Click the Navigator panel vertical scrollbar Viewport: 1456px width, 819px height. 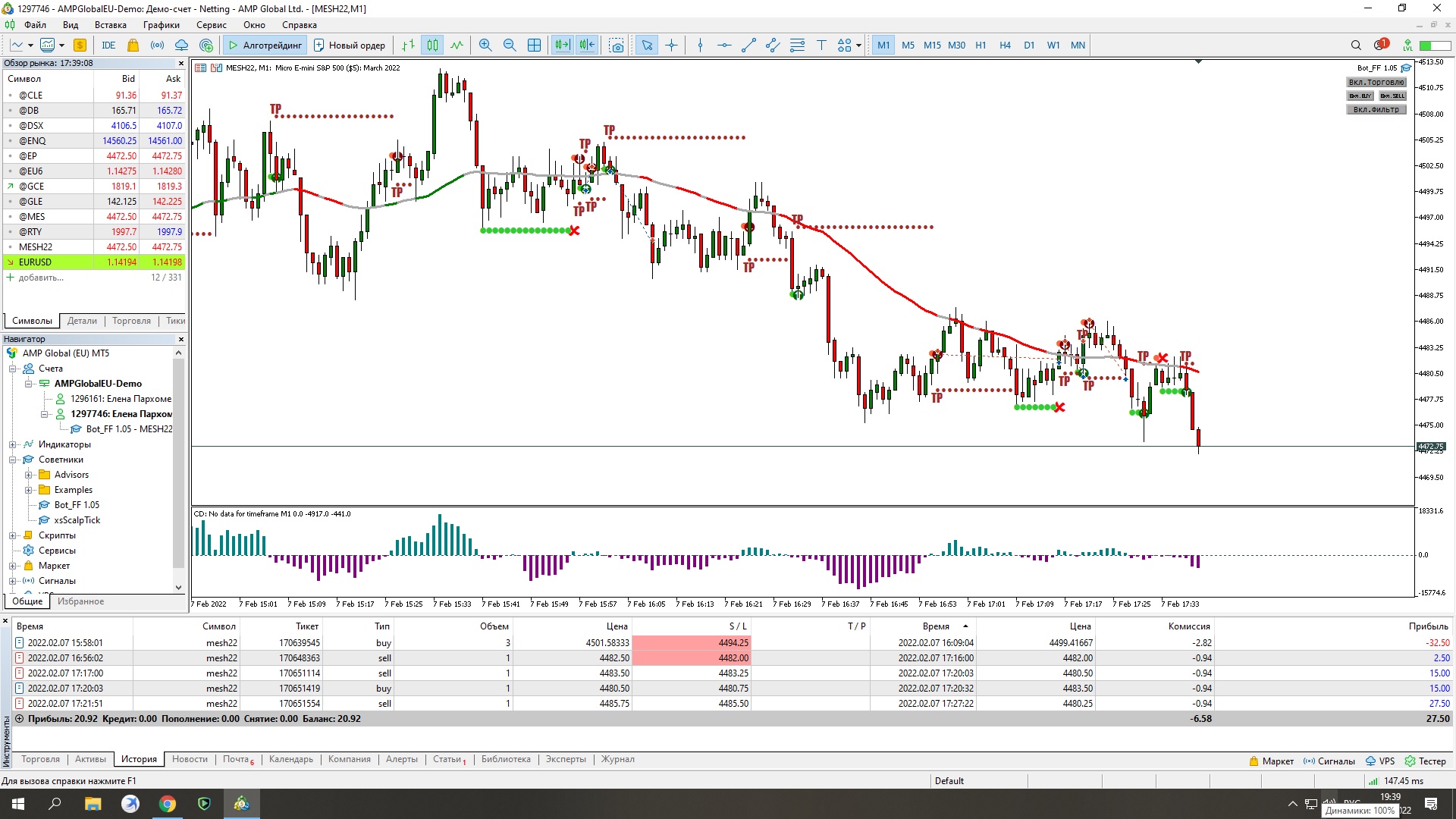179,463
